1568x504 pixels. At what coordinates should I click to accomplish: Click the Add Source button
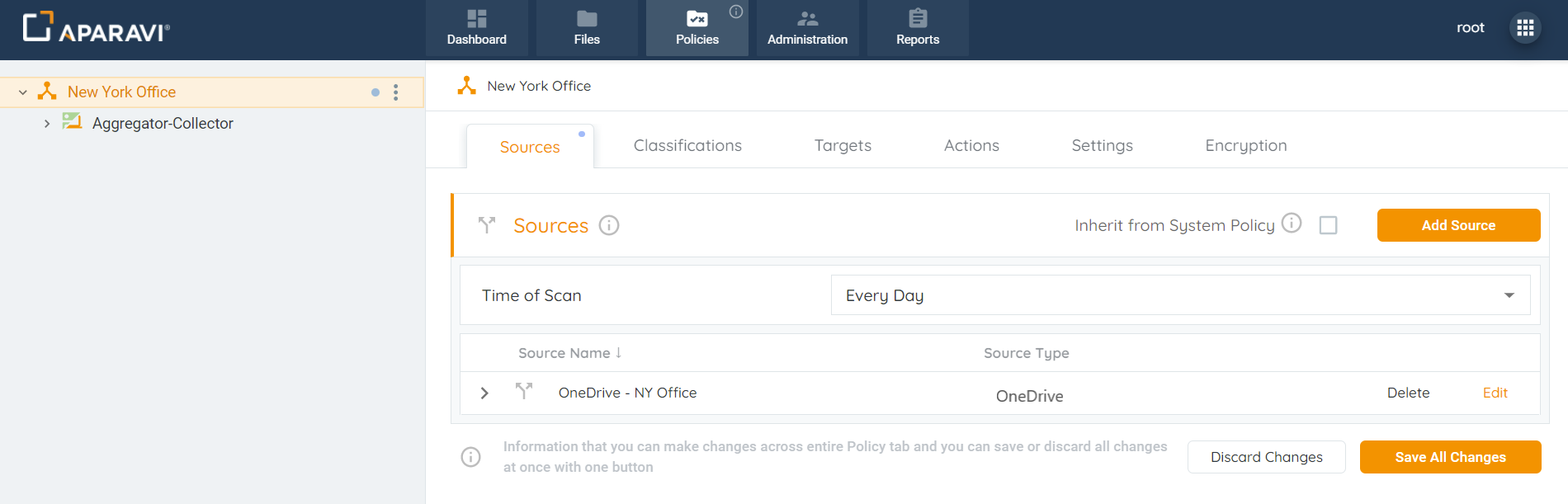(x=1458, y=225)
